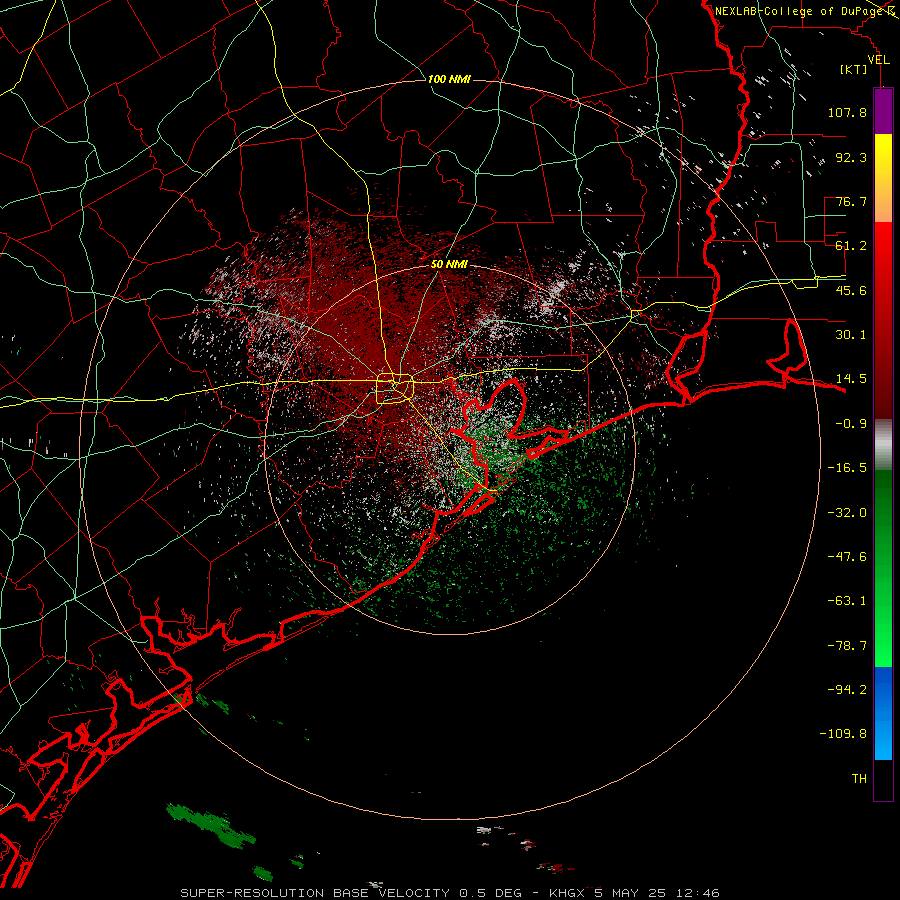Viewport: 900px width, 900px height.
Task: Click the [KT] units label
Action: pos(854,69)
